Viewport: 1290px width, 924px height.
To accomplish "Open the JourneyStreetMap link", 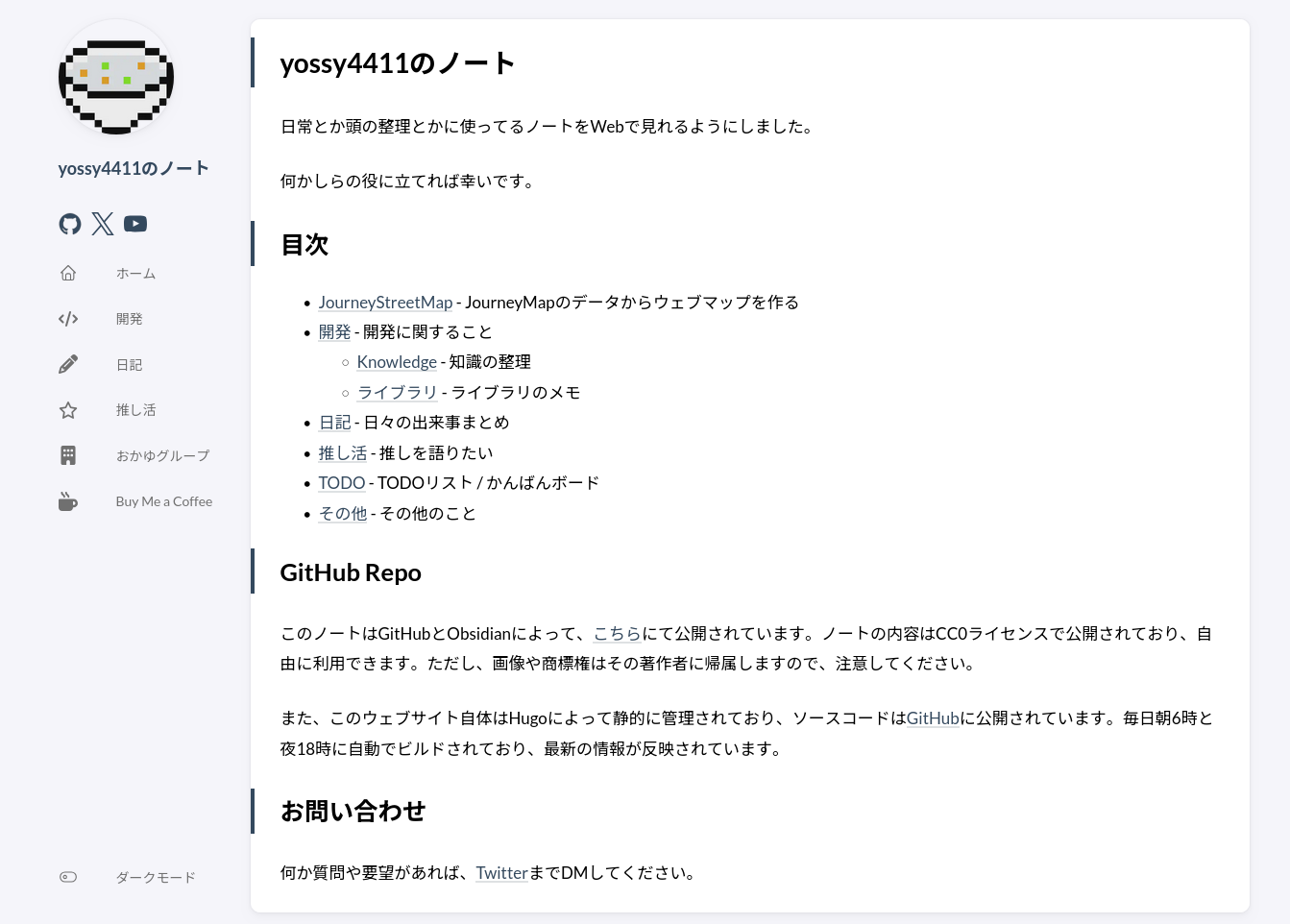I will click(385, 303).
